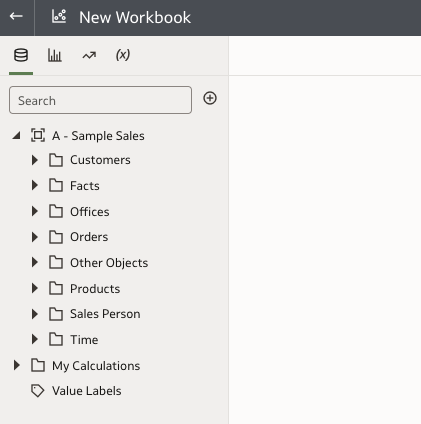421x424 pixels.
Task: Open the Analytics trend line tab
Action: [89, 55]
